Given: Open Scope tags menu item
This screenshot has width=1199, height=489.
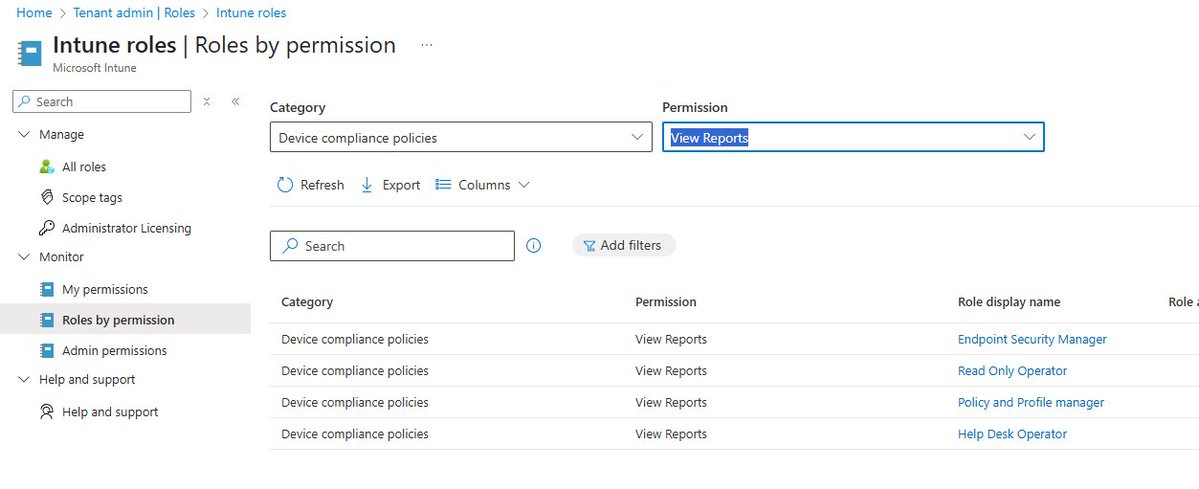Looking at the screenshot, I should tap(92, 197).
